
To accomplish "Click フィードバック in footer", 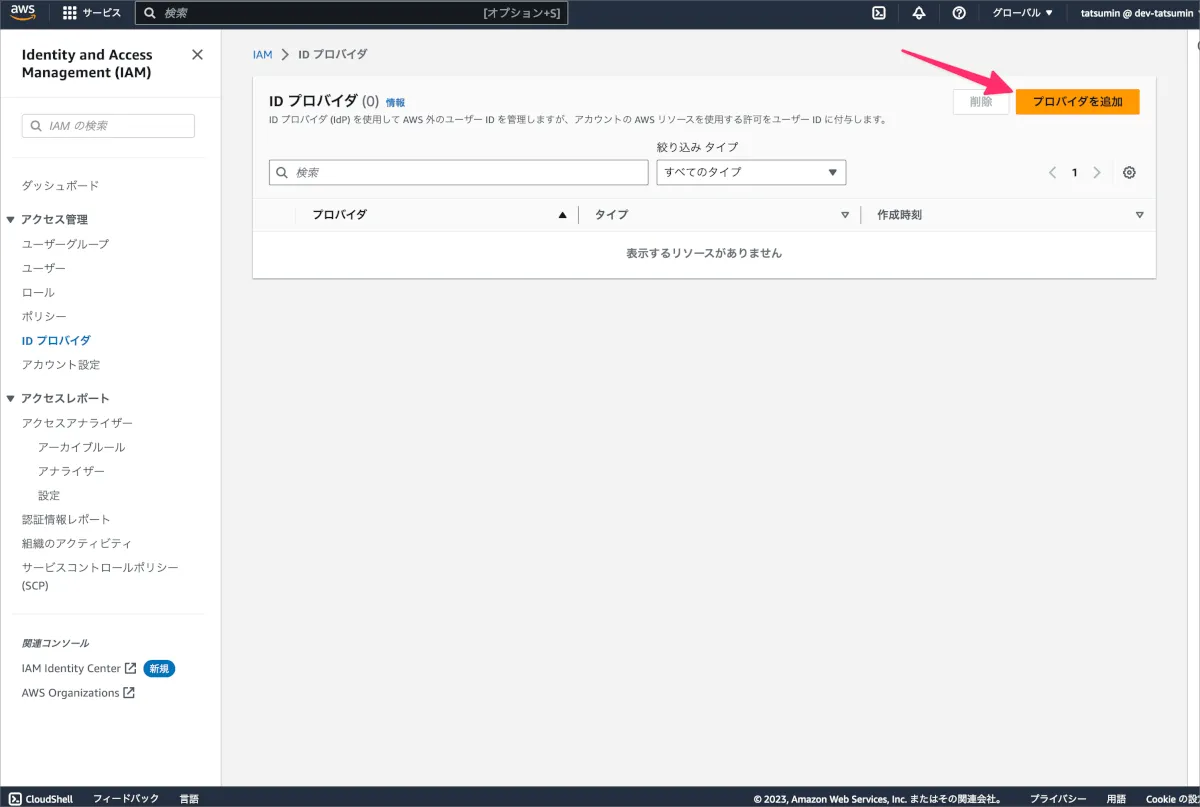I will coord(125,799).
